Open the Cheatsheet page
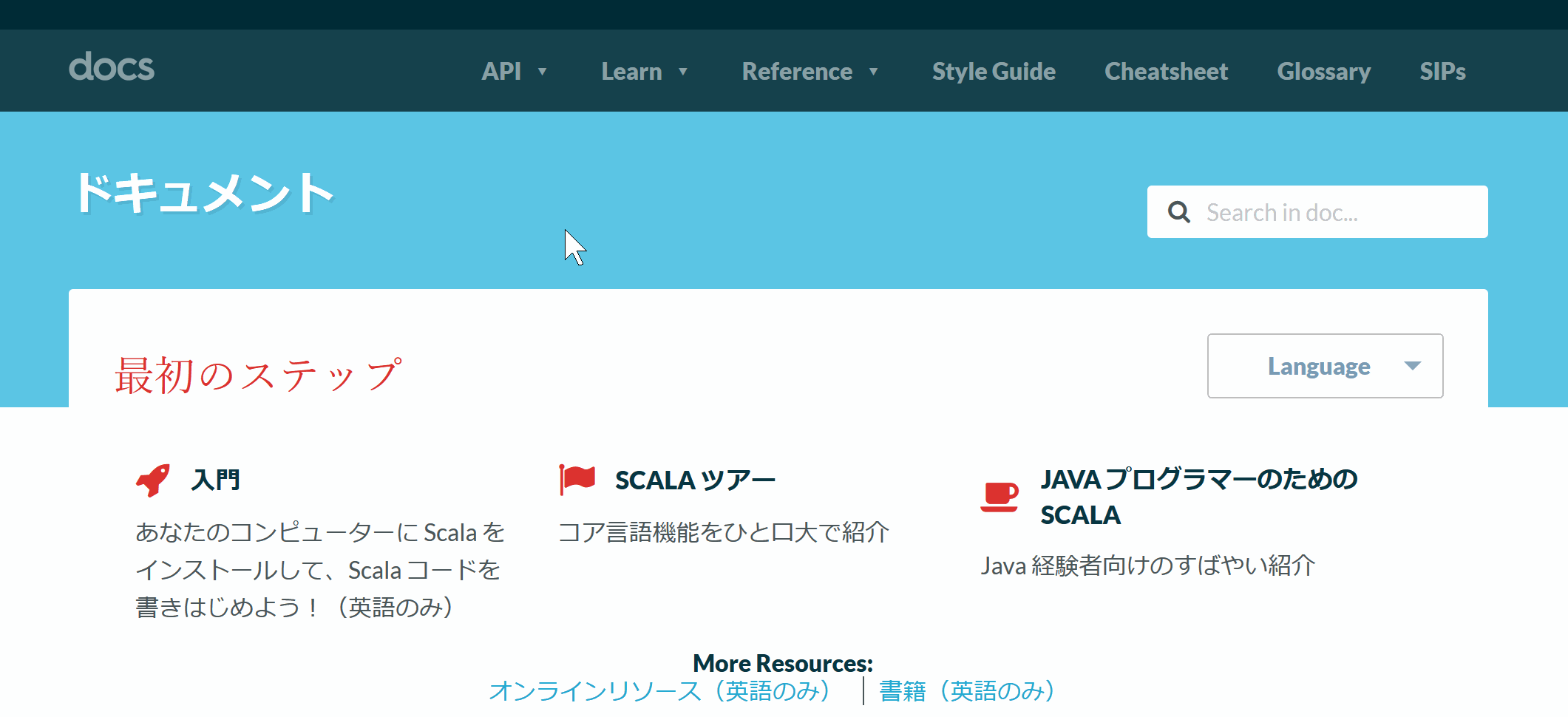1568x717 pixels. point(1166,71)
